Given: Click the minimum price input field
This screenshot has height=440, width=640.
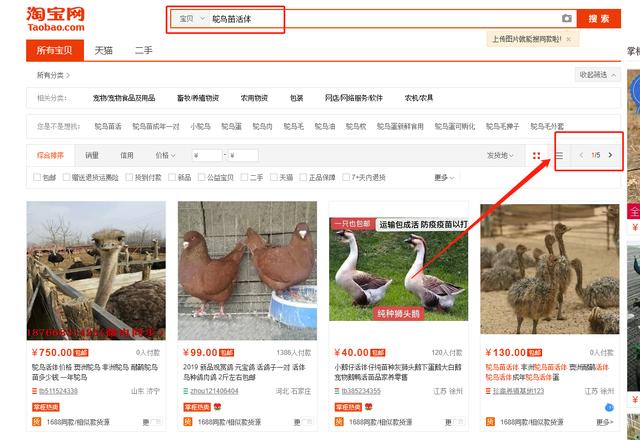Looking at the screenshot, I should [x=207, y=156].
